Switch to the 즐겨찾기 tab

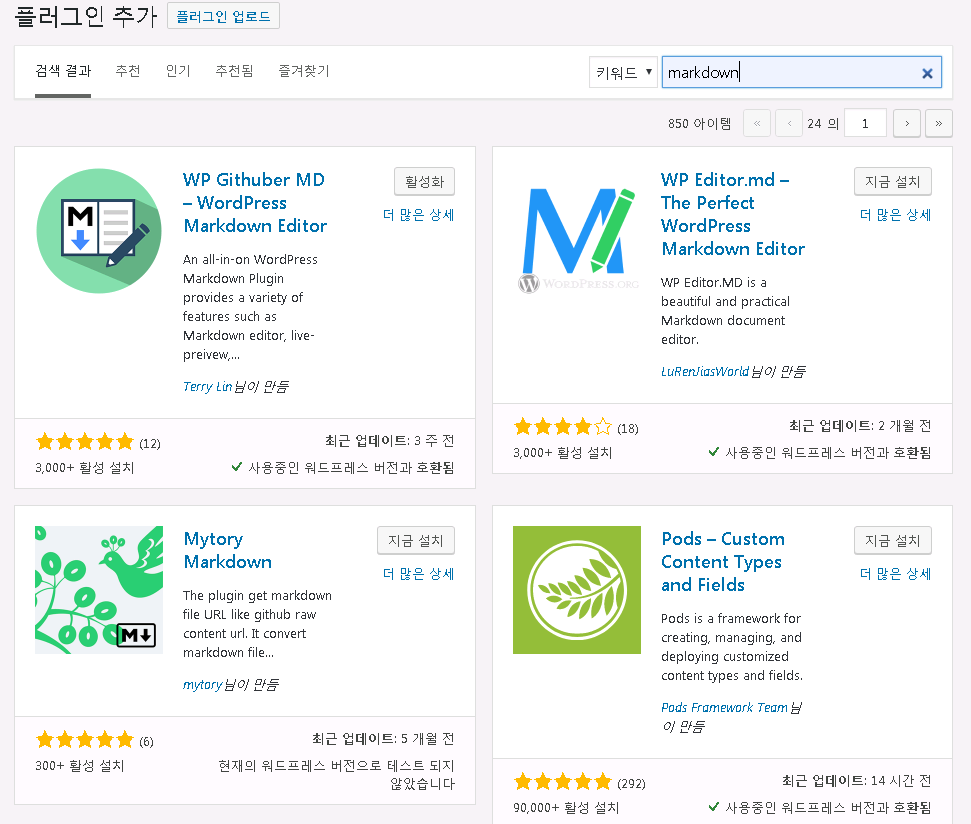(303, 71)
